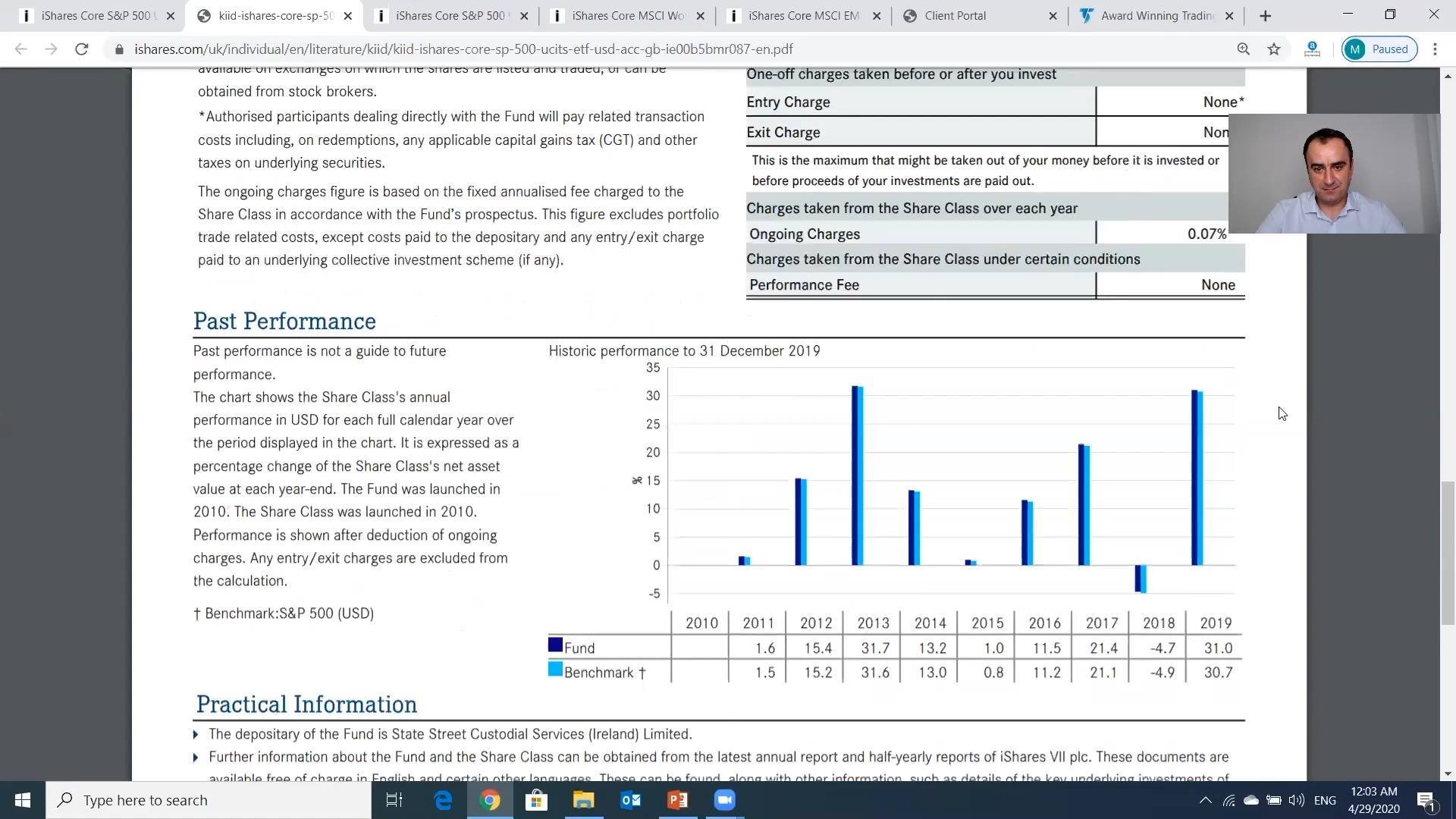Bookmark this page with the star icon
Viewport: 1456px width, 819px height.
coord(1274,49)
